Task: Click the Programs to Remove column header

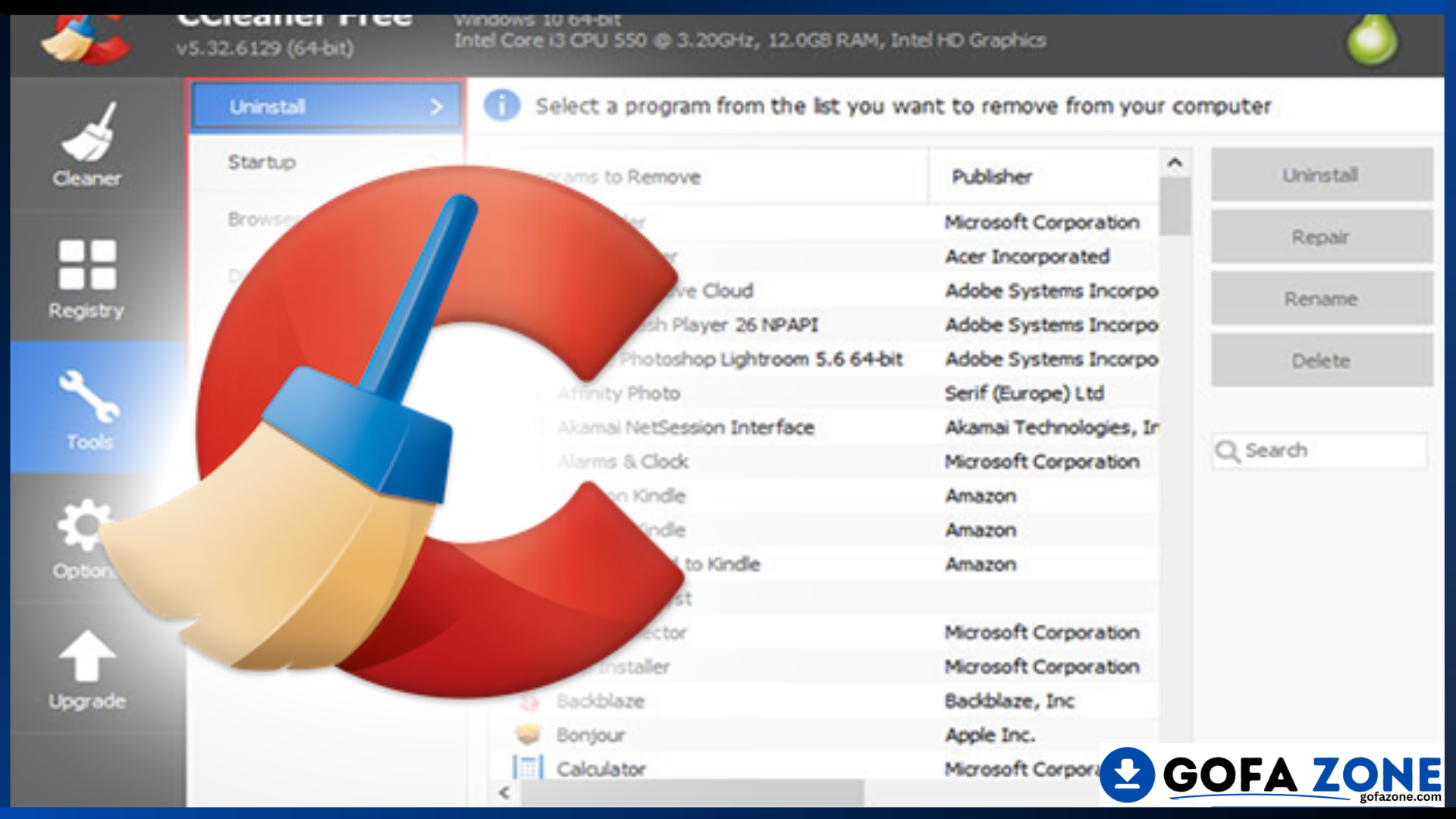Action: pyautogui.click(x=709, y=177)
